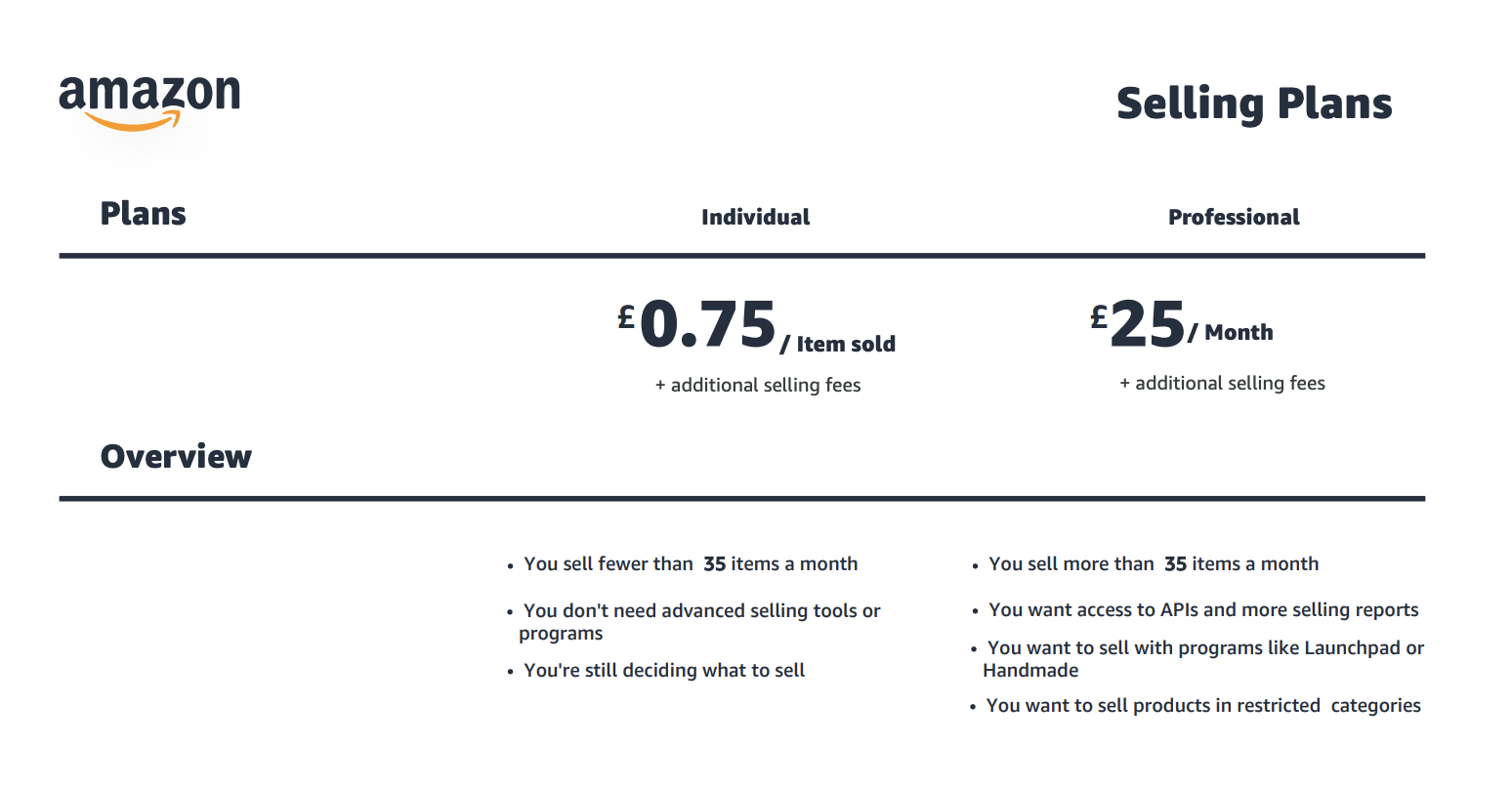This screenshot has height=787, width=1512.
Task: Choose the Individual plan column header
Action: (755, 217)
